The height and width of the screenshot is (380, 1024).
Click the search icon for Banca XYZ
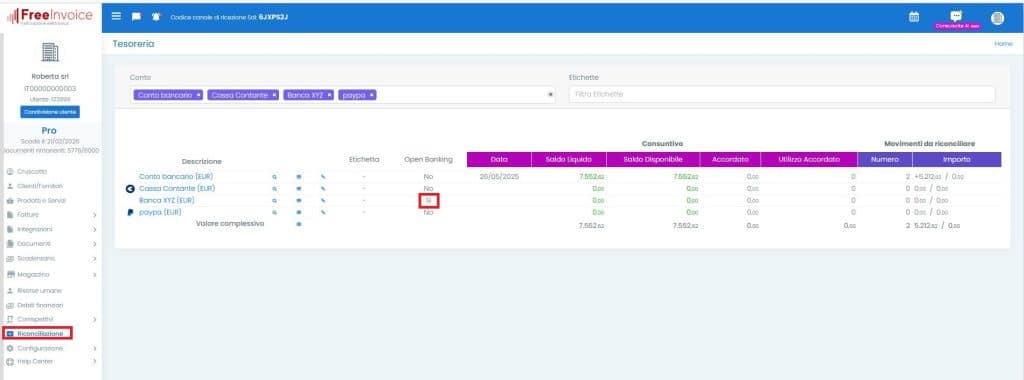coord(274,200)
